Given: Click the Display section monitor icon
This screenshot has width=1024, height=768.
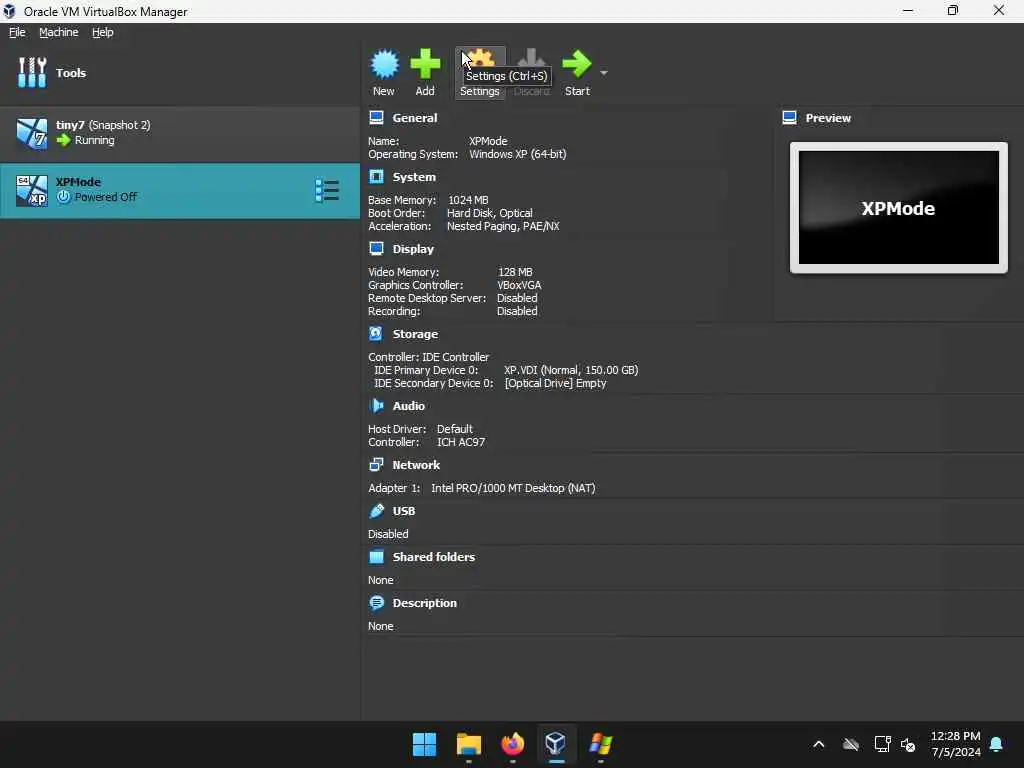Looking at the screenshot, I should point(376,248).
